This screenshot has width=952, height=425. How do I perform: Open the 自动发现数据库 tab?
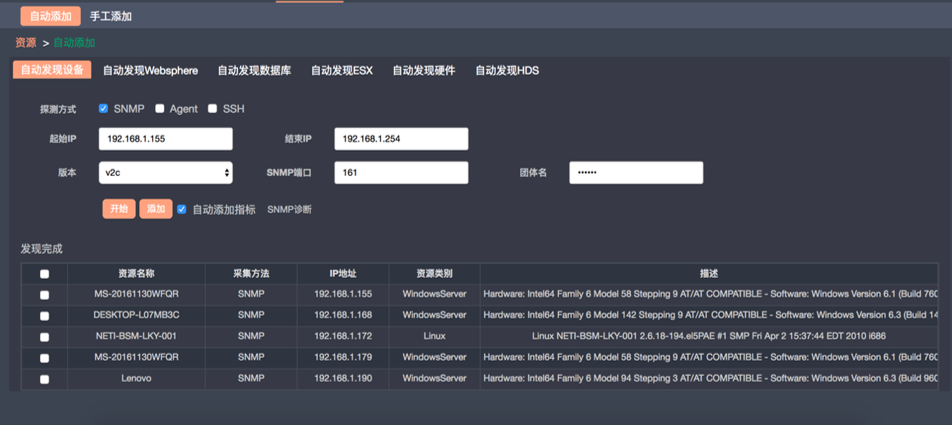coord(254,70)
